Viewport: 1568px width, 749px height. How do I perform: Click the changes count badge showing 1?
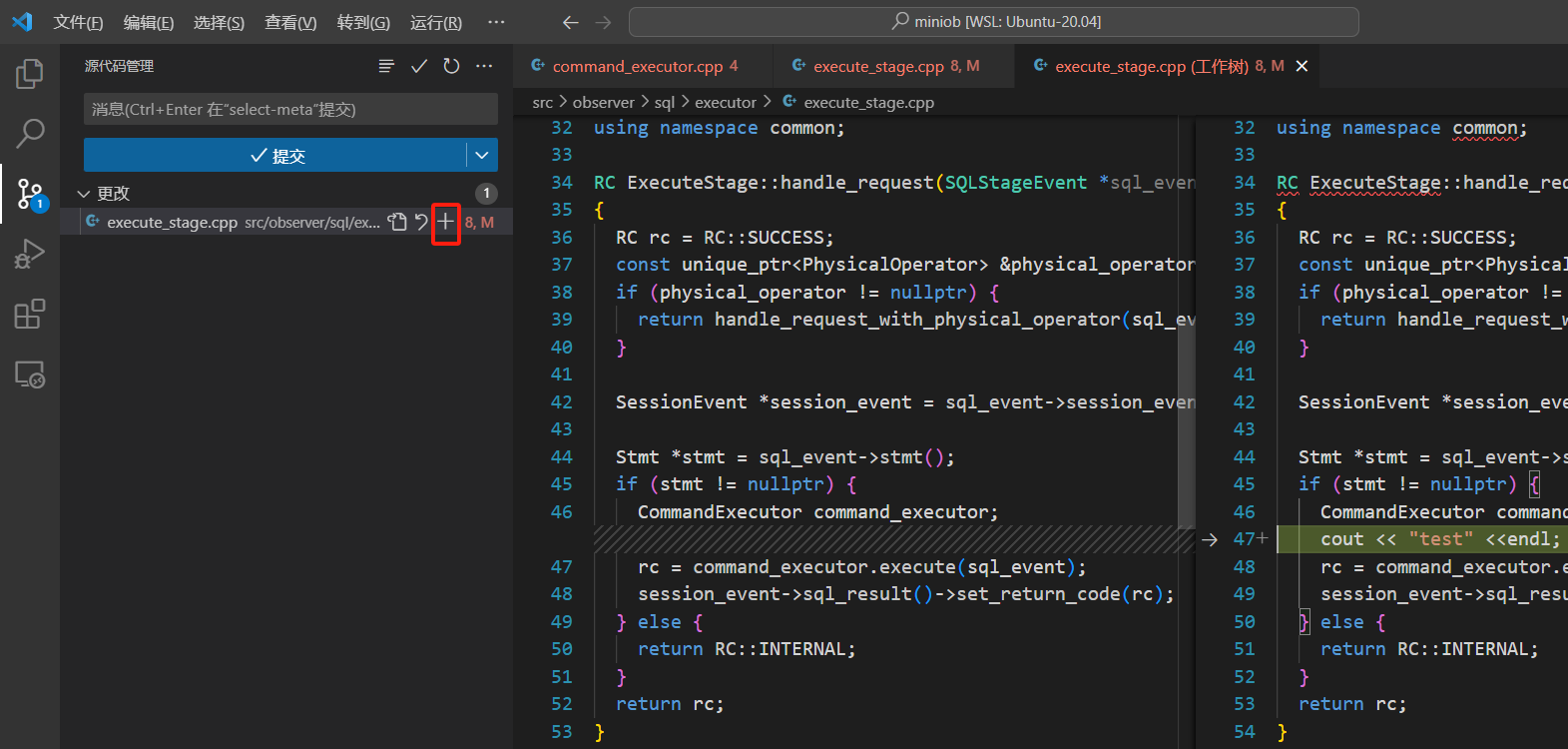(486, 193)
